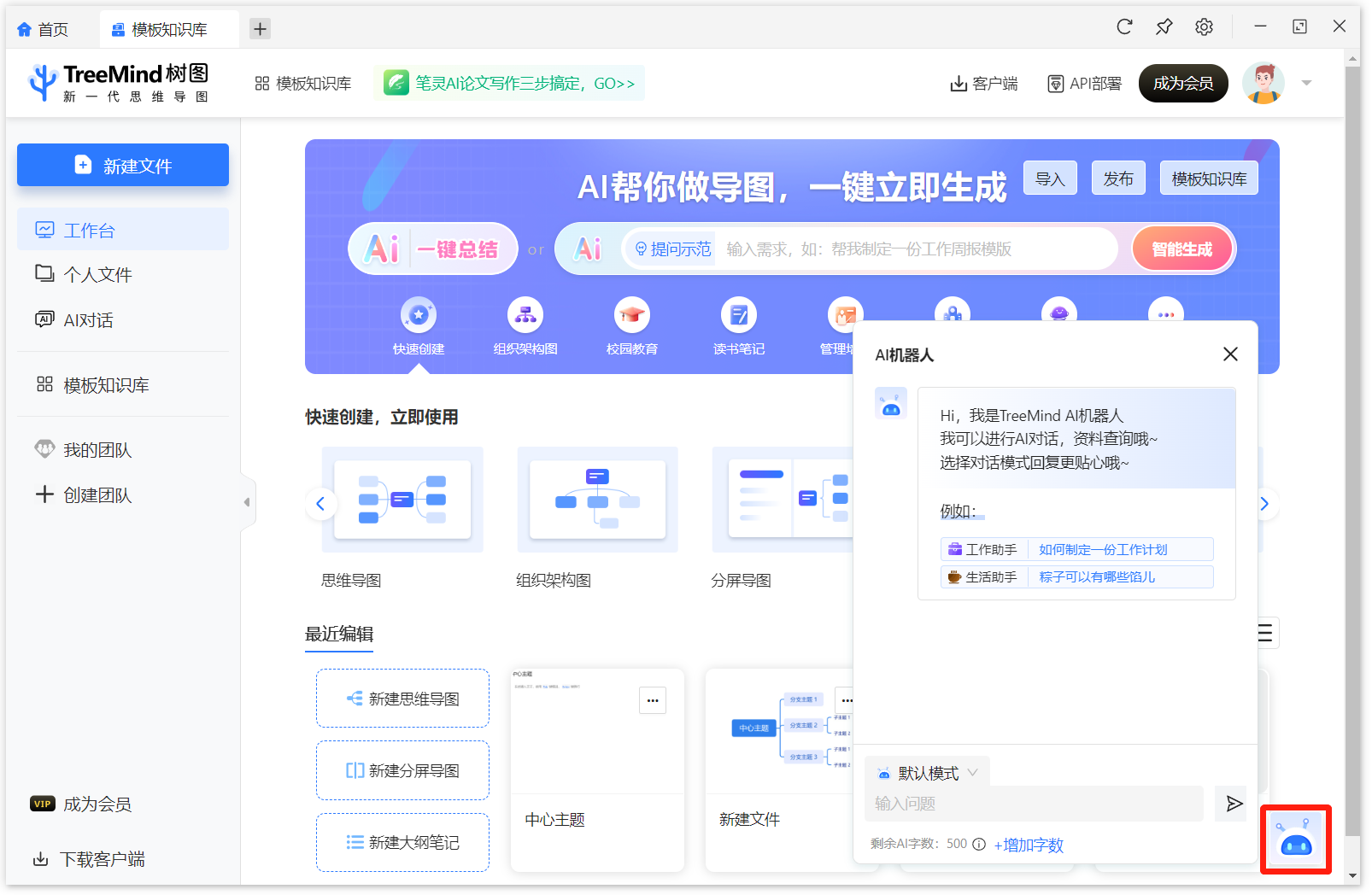Click the 模板知识库 button on the banner

1209,178
